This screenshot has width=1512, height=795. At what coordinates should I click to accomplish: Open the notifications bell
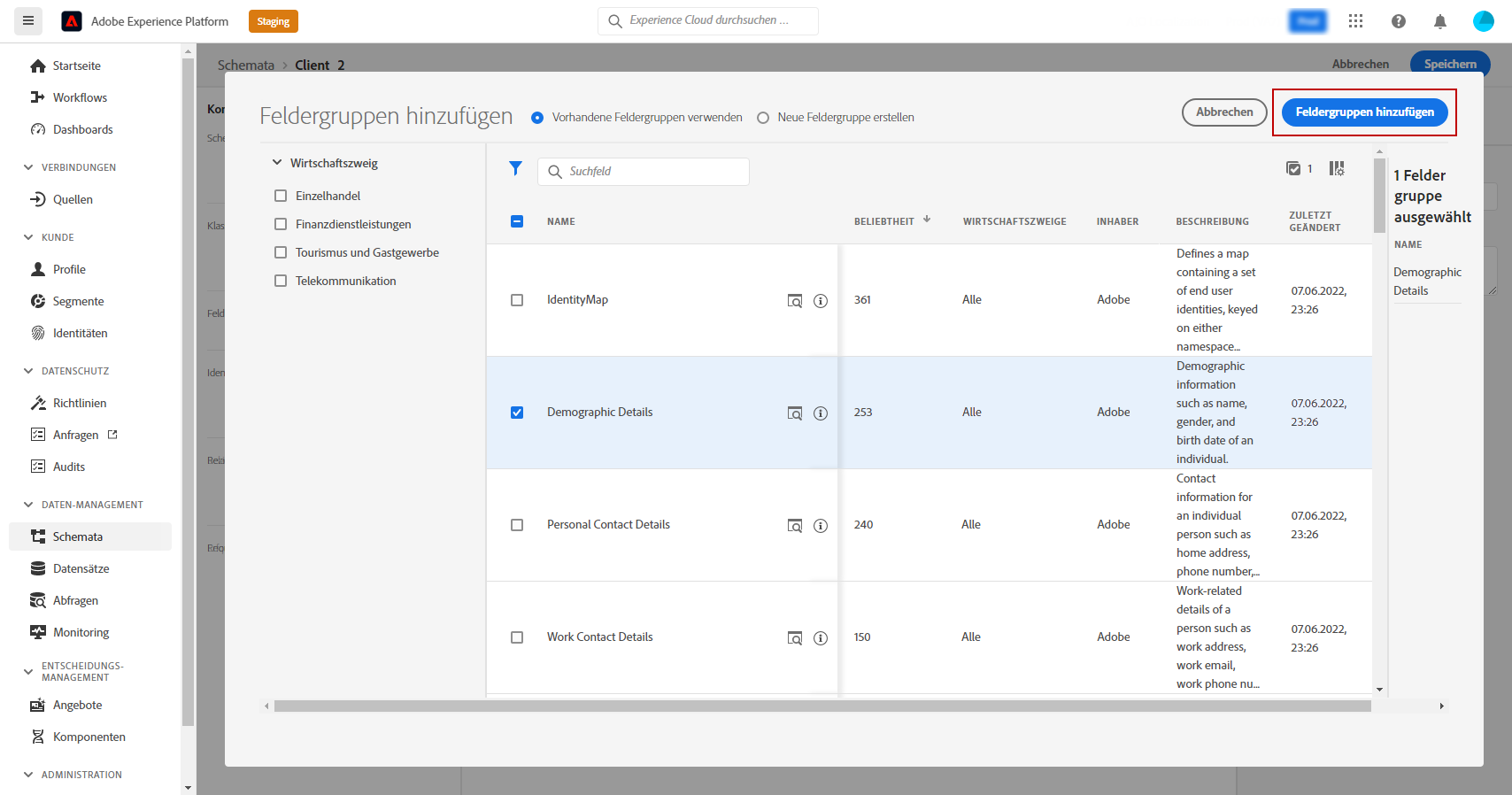point(1440,21)
